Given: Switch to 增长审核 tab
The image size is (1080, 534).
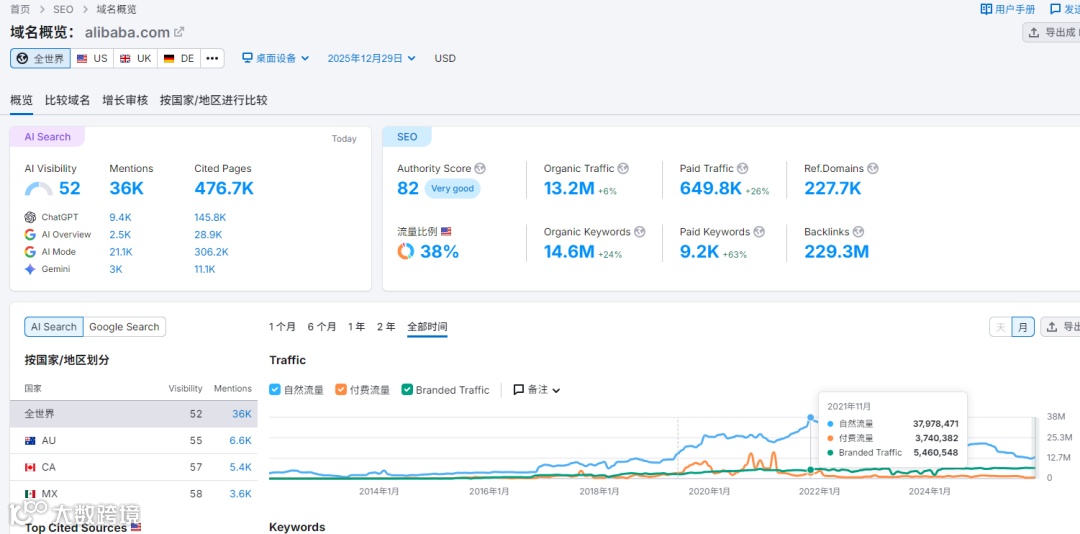Looking at the screenshot, I should [x=125, y=100].
